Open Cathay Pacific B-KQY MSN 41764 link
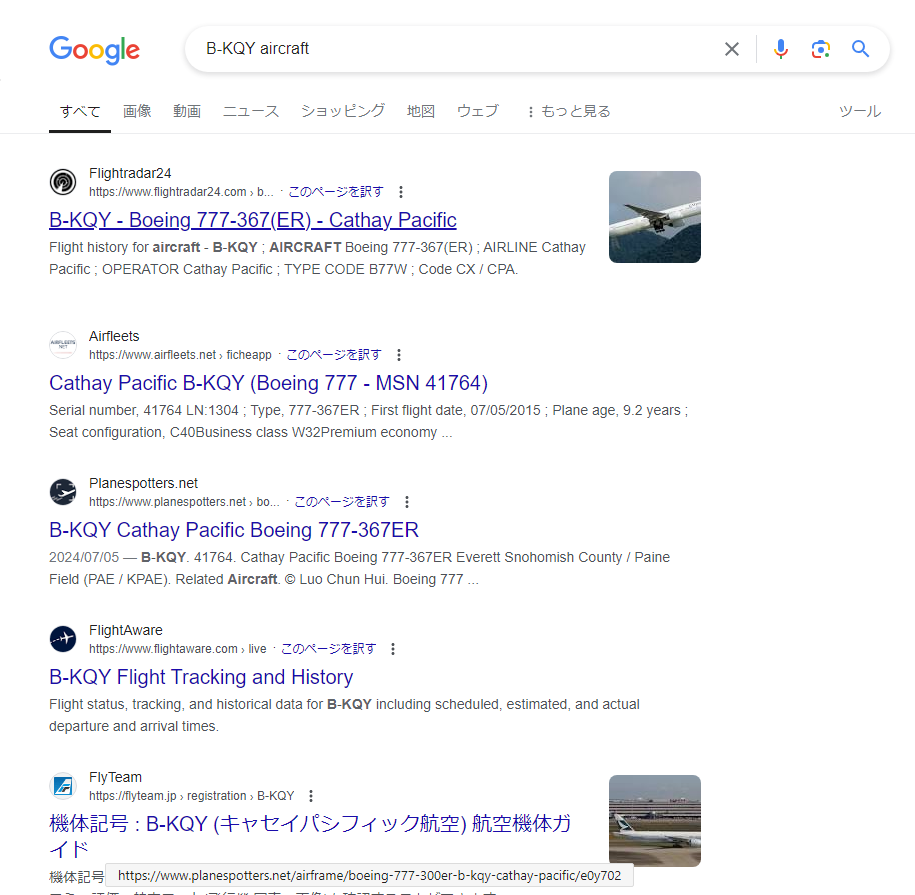Viewport: 915px width, 895px height. (x=268, y=383)
